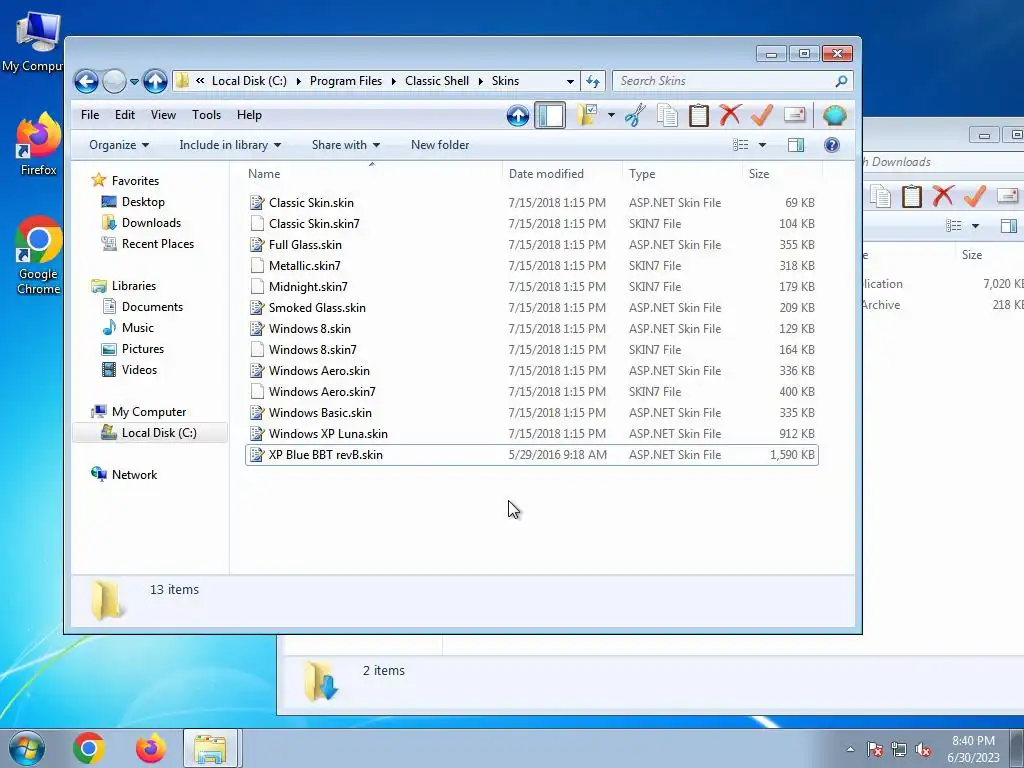Open Folder Options from the toolbar

pyautogui.click(x=588, y=116)
